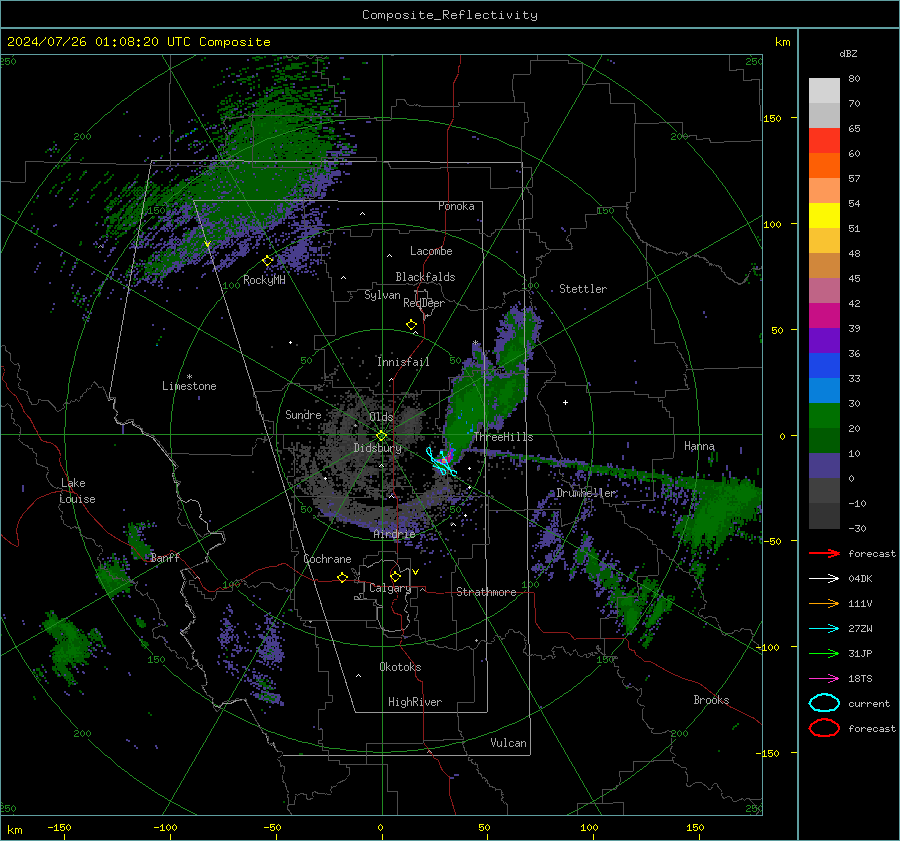900x841 pixels.
Task: Click the cyan current ellipse legend icon
Action: click(824, 703)
